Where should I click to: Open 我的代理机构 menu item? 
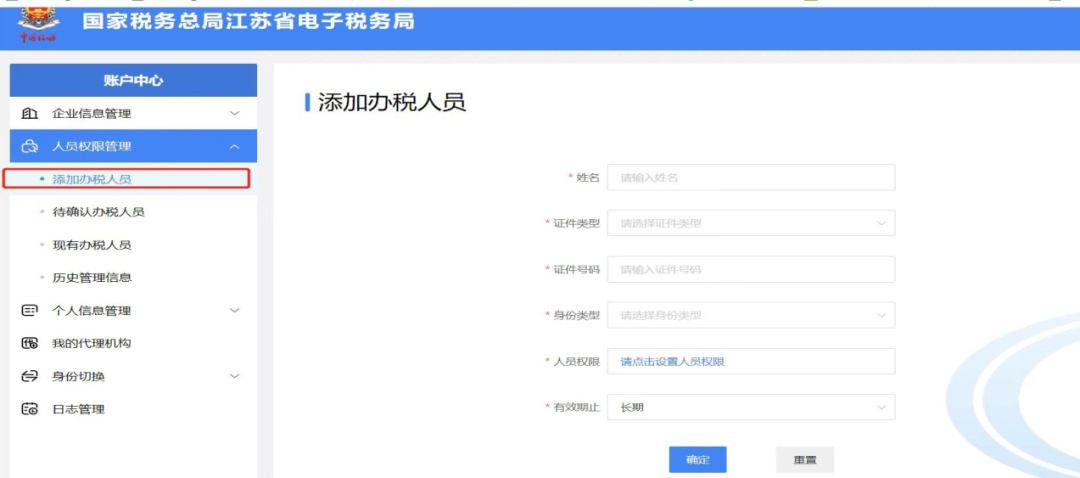pos(92,344)
